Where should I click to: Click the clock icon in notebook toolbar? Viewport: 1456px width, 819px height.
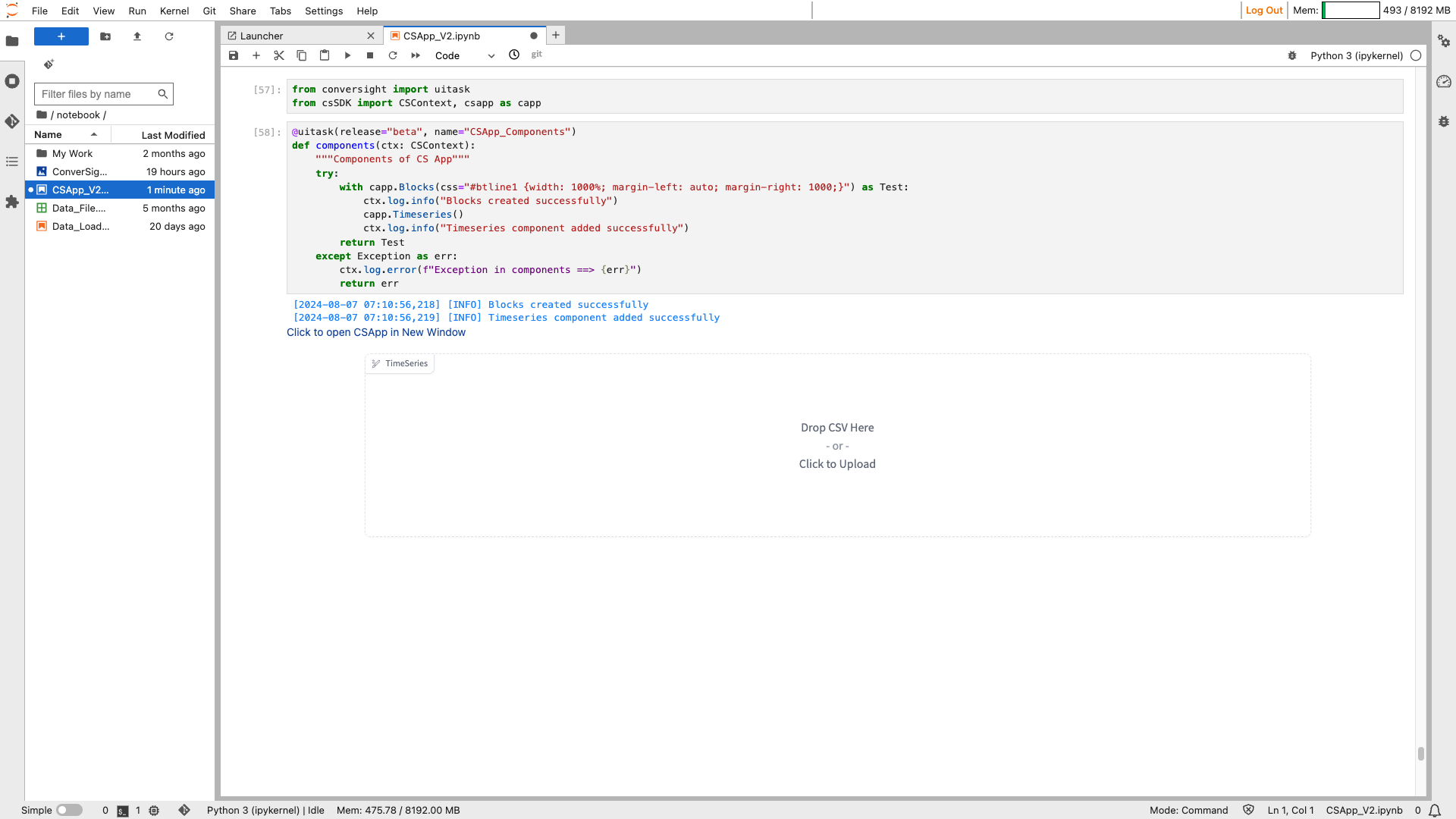(x=514, y=55)
